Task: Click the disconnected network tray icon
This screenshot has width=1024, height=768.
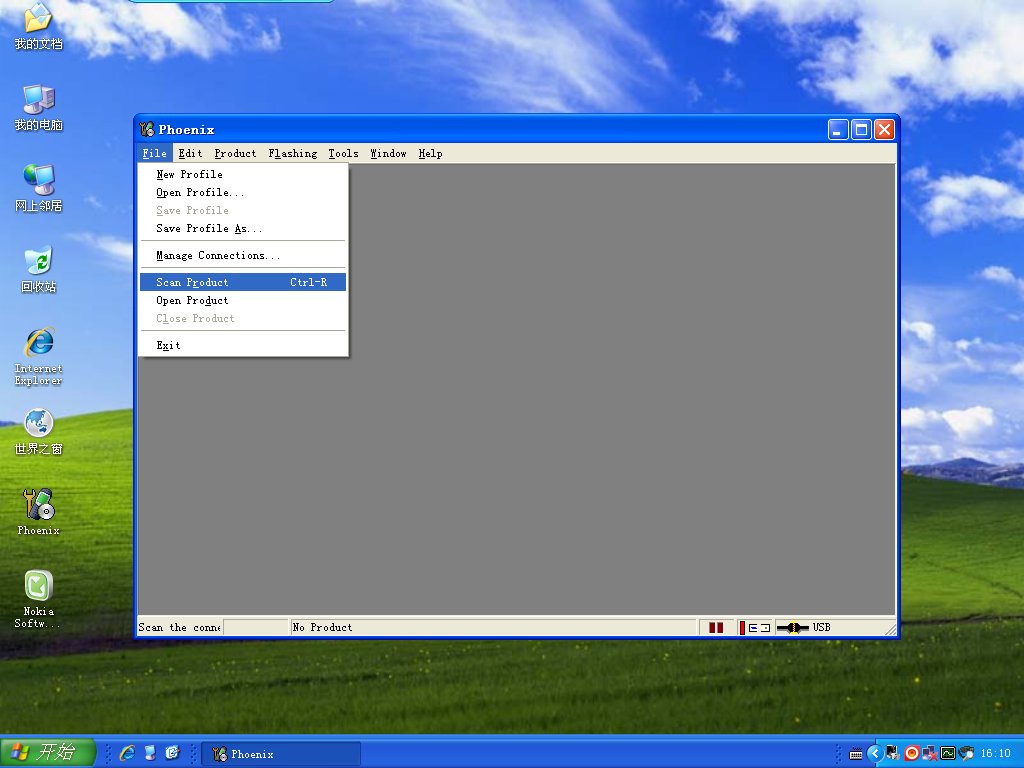Action: [x=929, y=754]
